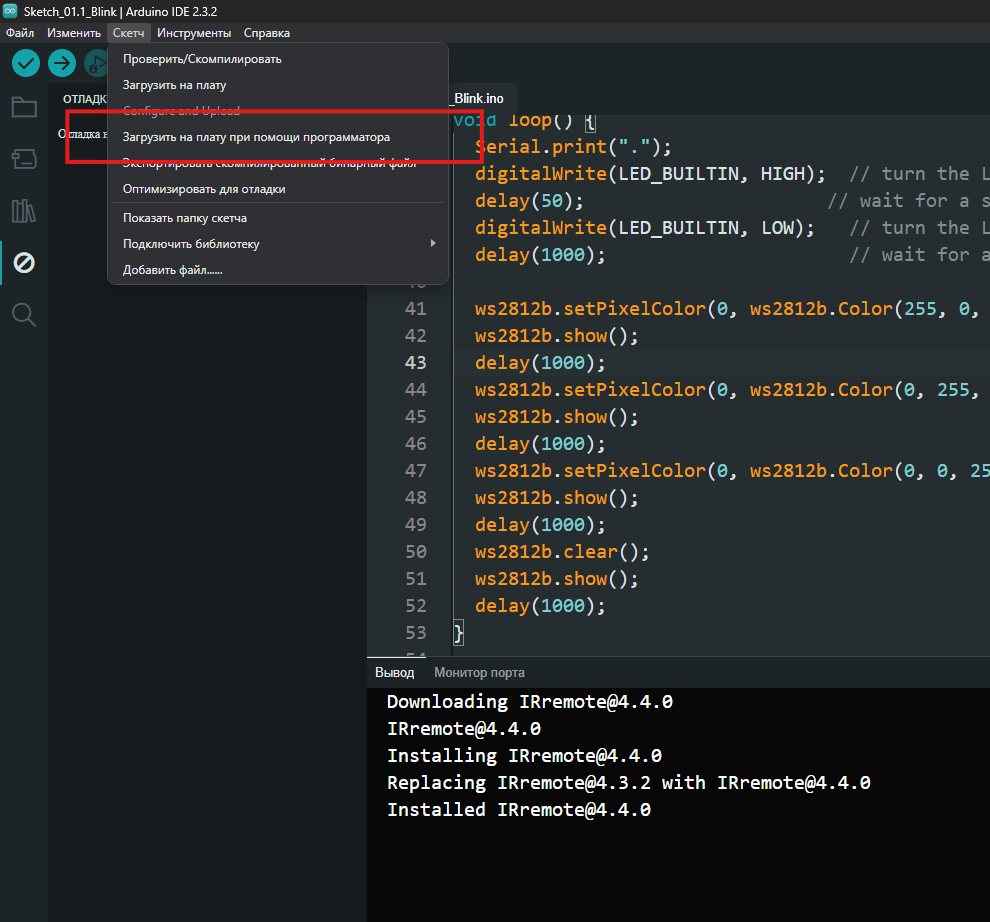Select the Debug sidebar icon

(24, 263)
